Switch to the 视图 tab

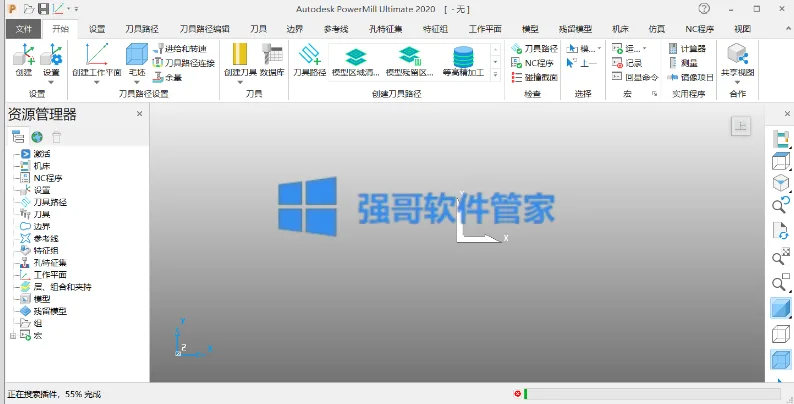tap(742, 29)
